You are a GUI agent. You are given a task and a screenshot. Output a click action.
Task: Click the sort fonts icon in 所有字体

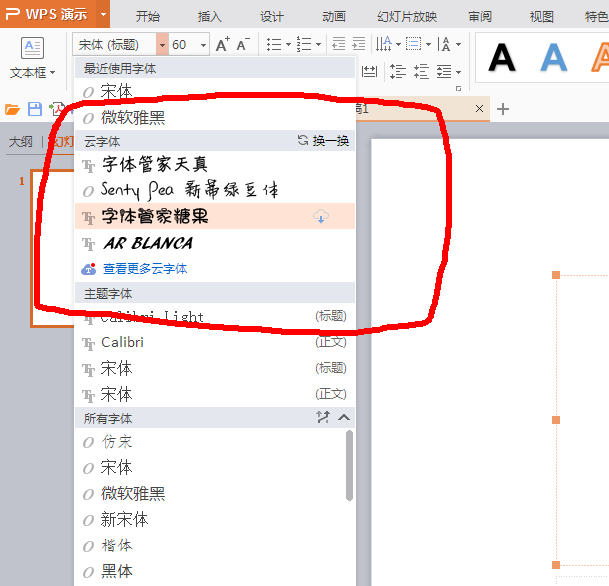[x=323, y=417]
